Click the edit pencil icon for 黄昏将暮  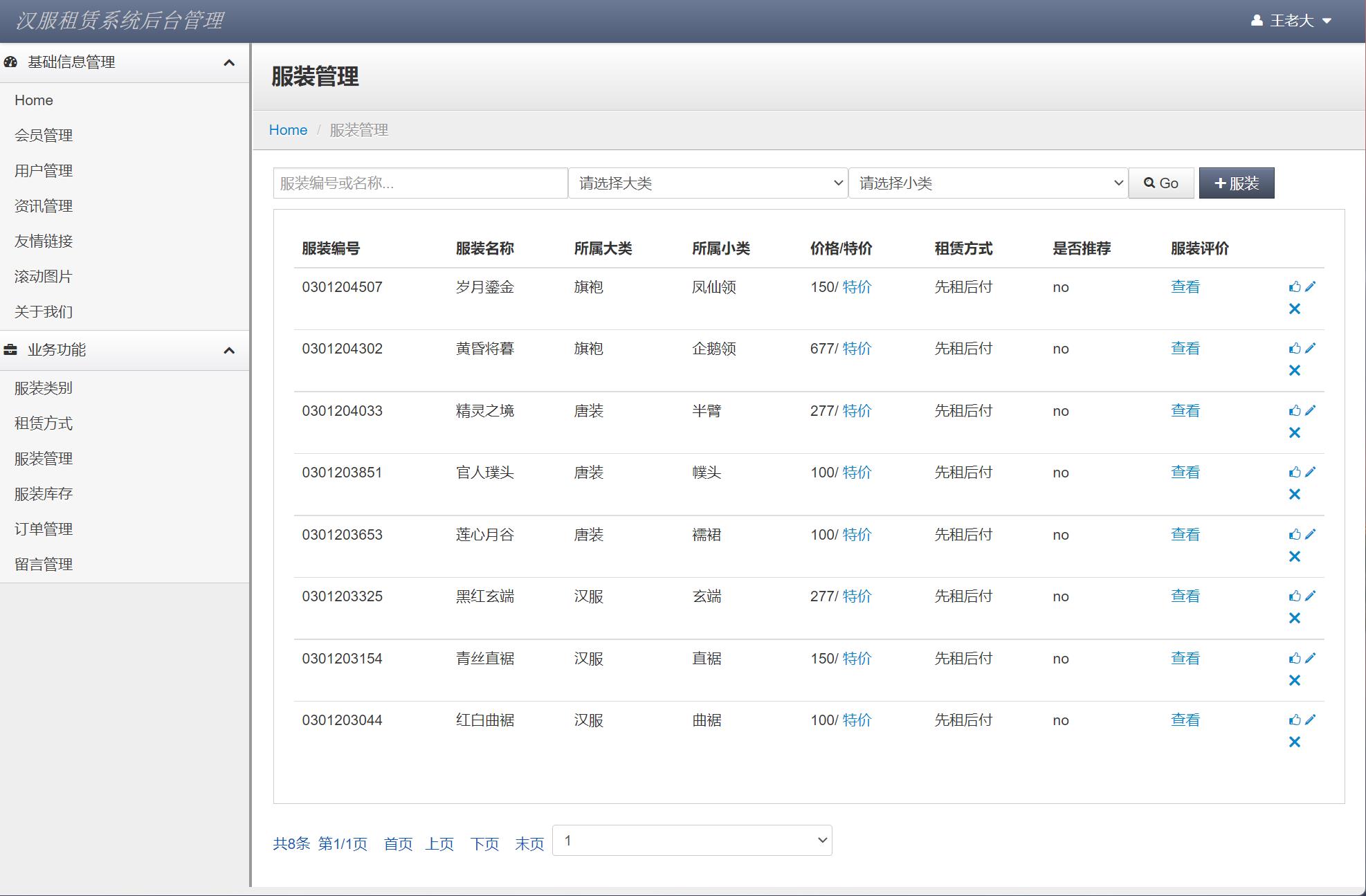pyautogui.click(x=1311, y=347)
